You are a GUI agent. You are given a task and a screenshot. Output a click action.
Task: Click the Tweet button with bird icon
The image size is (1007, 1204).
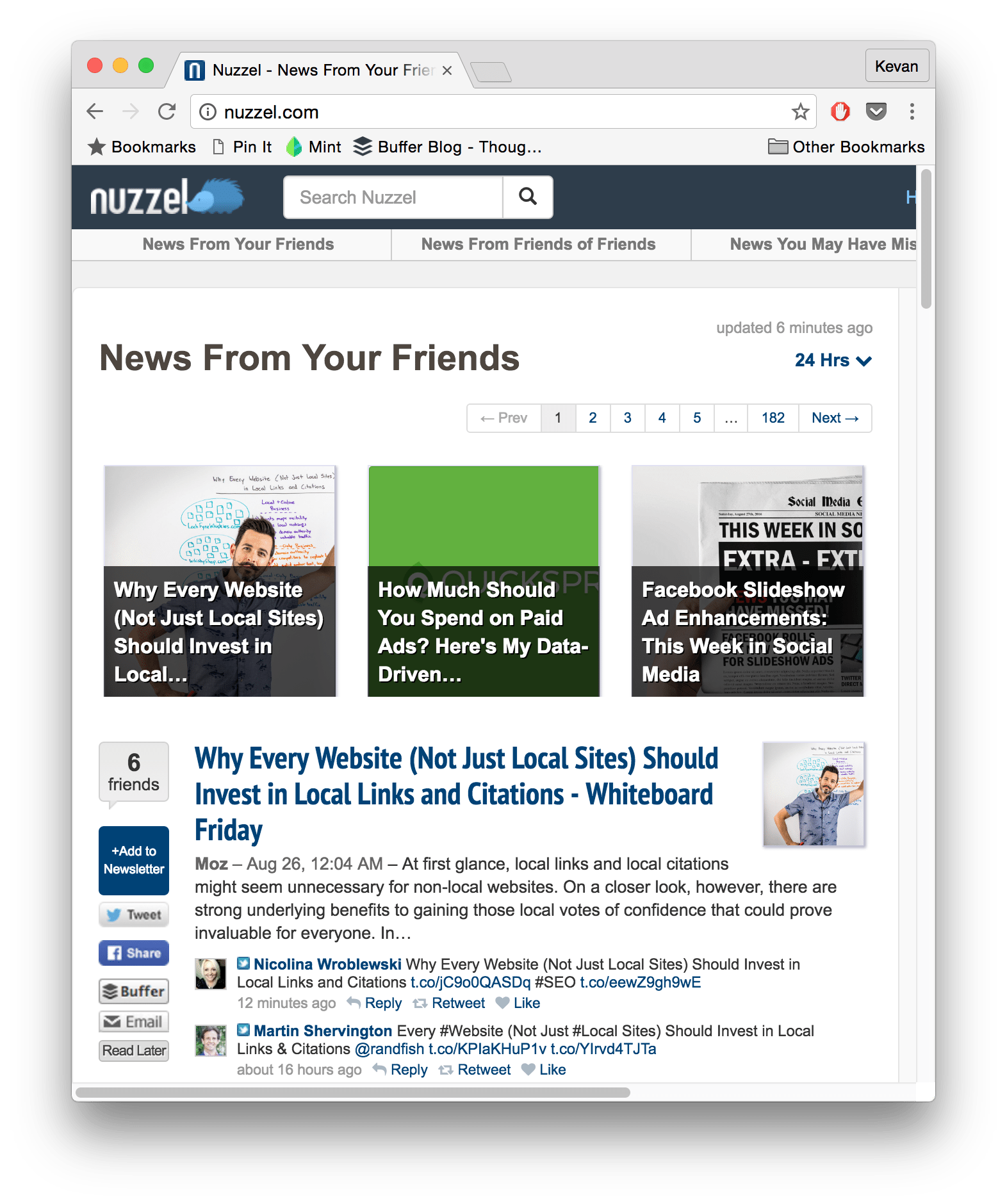pos(134,915)
